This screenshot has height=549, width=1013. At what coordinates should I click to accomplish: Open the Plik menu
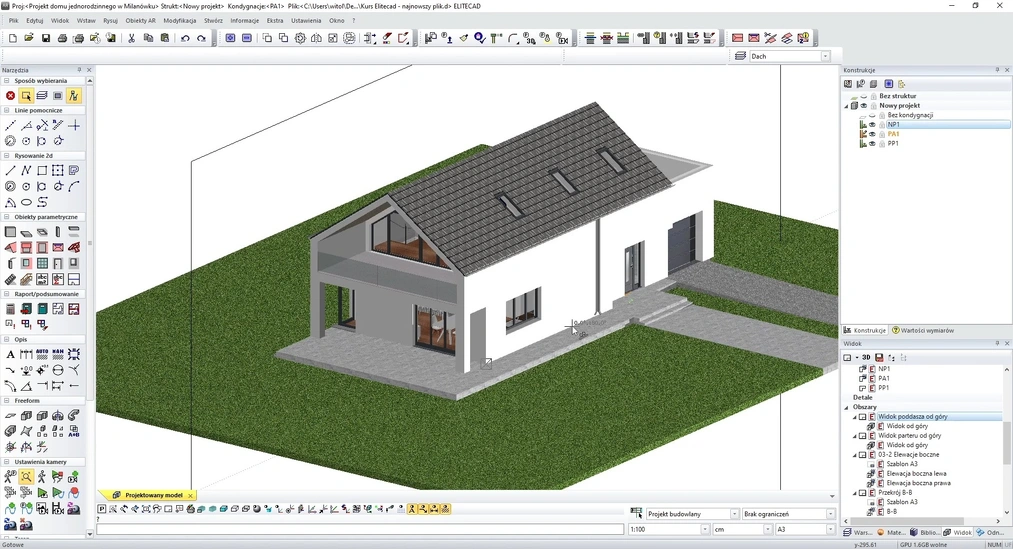pos(13,21)
